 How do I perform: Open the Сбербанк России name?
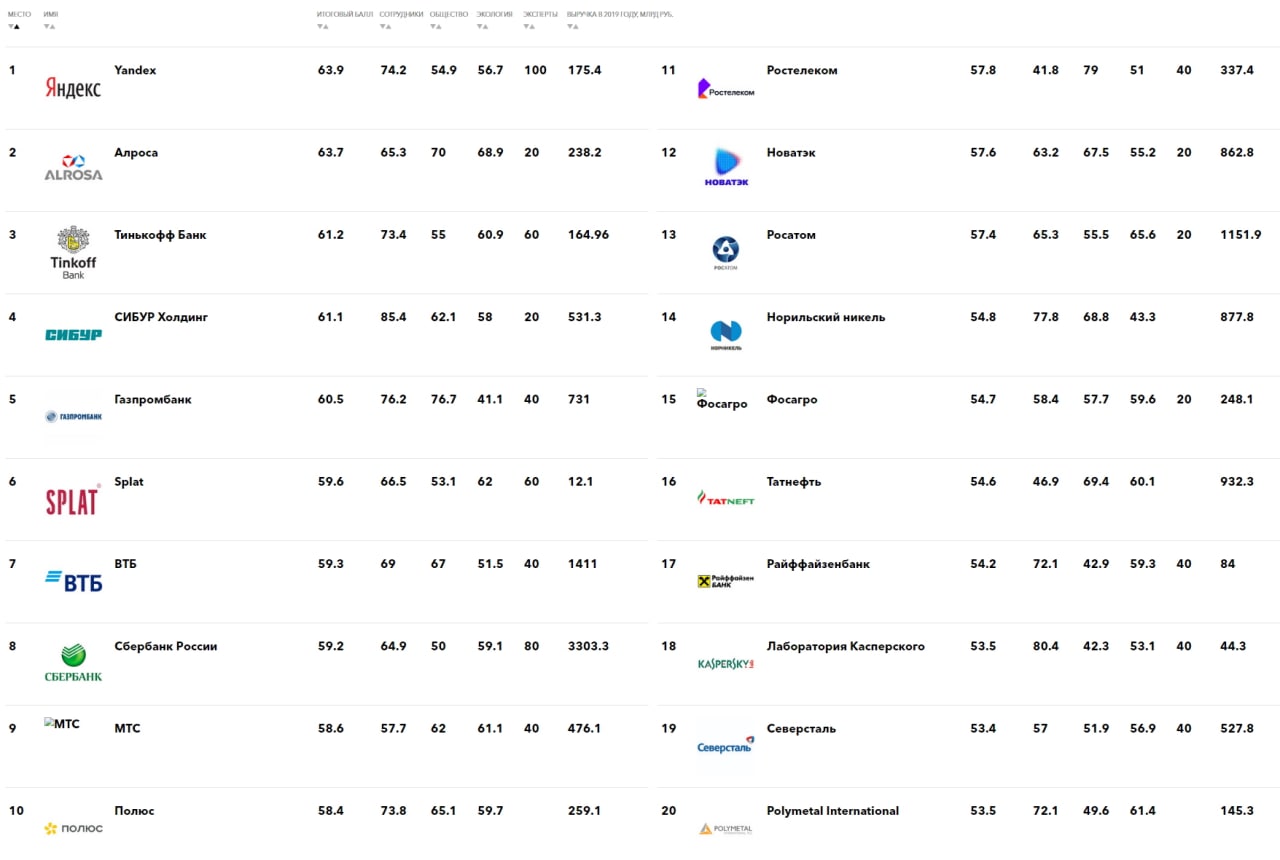pyautogui.click(x=166, y=646)
